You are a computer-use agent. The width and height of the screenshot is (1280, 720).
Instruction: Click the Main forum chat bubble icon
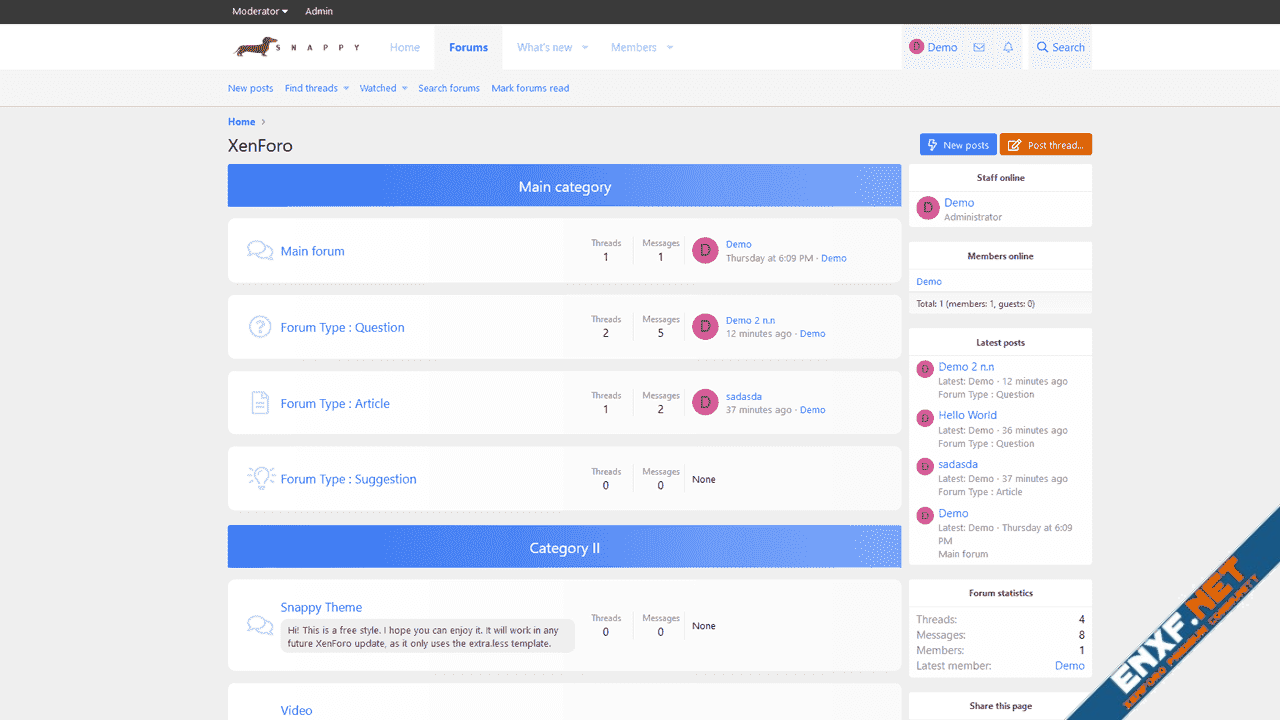pos(260,251)
